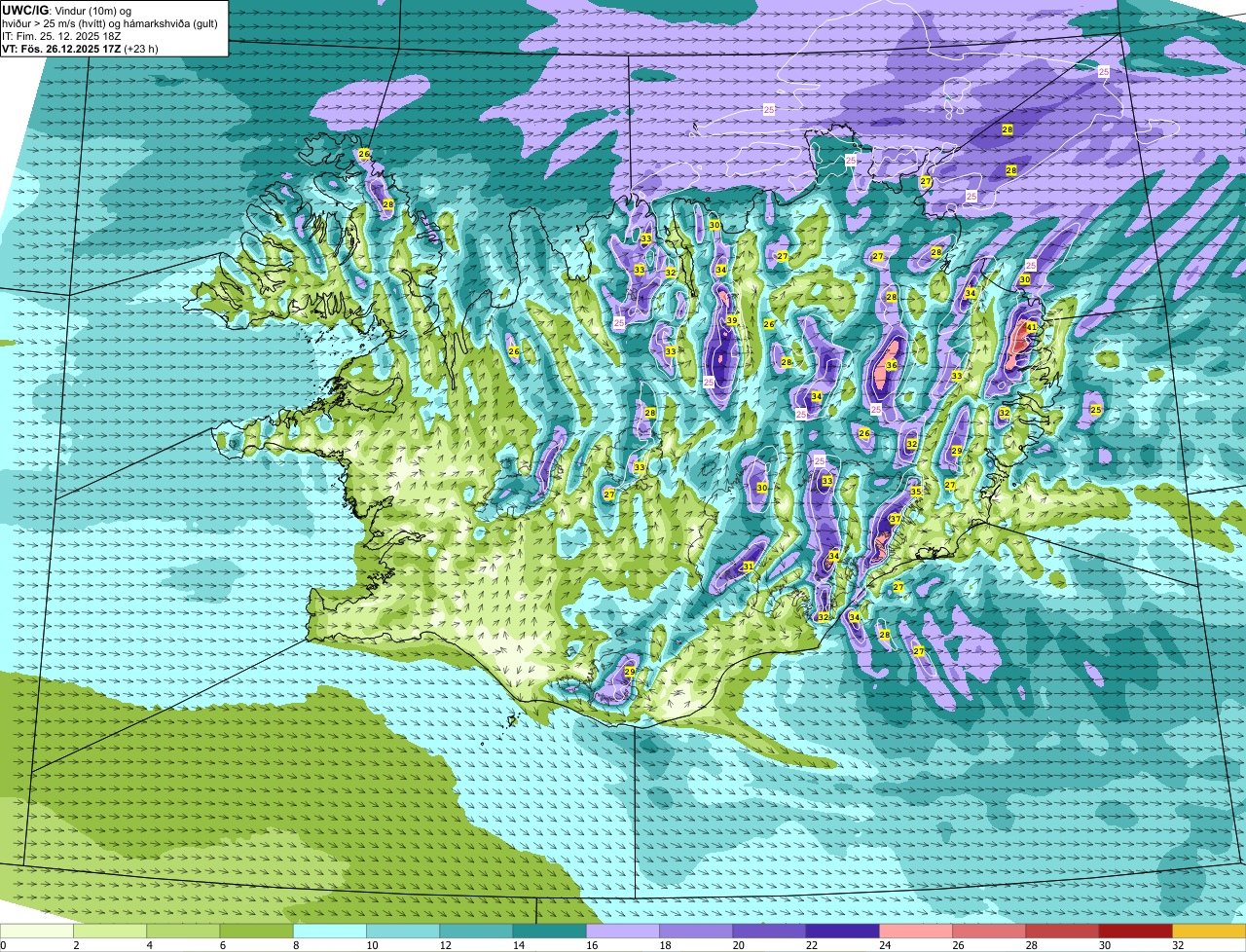
Task: Click the yellow gust label 36
Action: (891, 365)
